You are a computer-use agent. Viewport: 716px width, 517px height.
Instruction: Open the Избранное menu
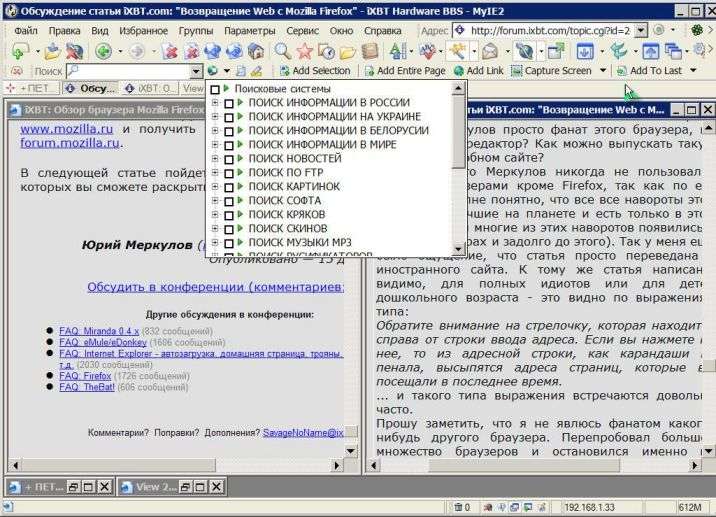[141, 30]
